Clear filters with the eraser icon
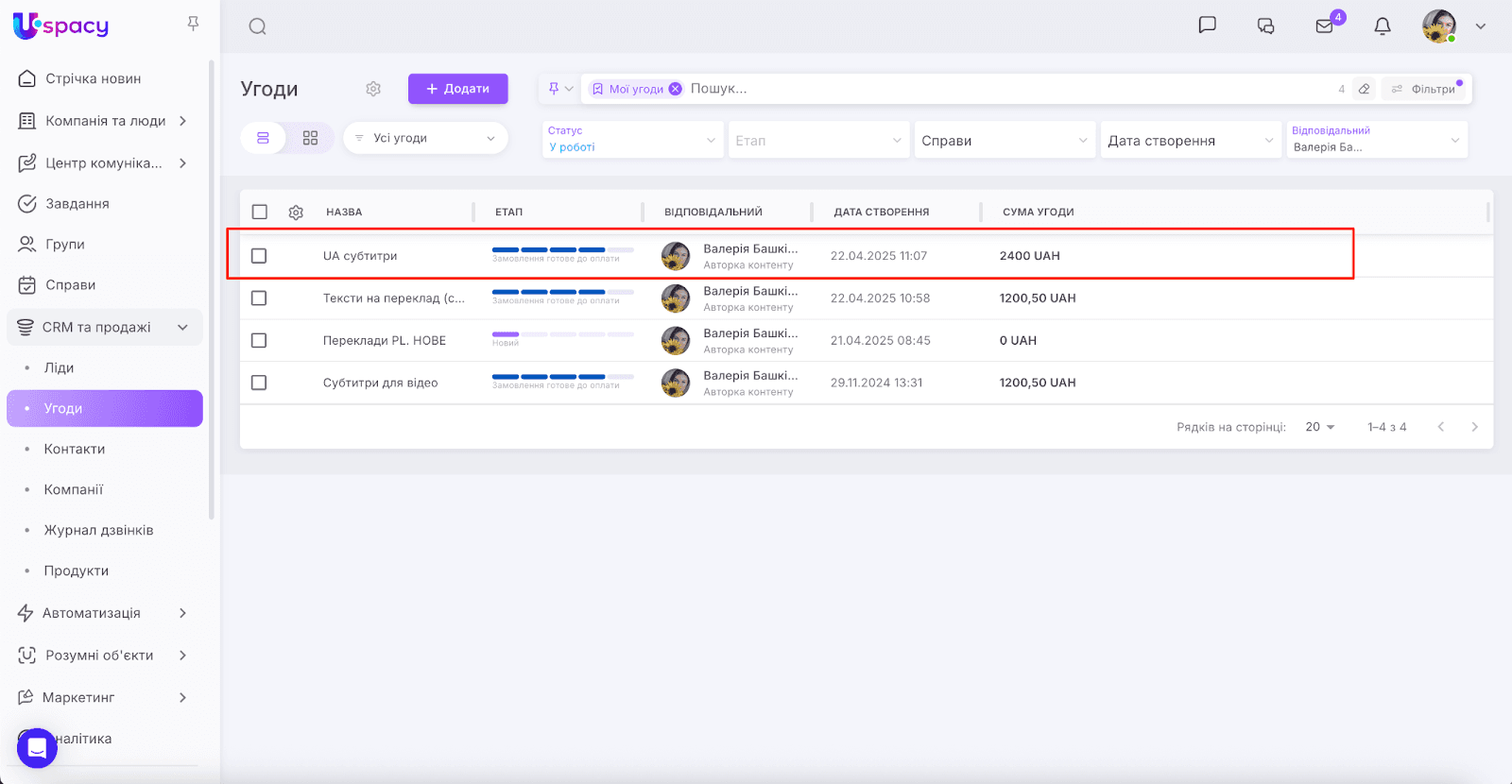The image size is (1512, 784). (x=1364, y=89)
